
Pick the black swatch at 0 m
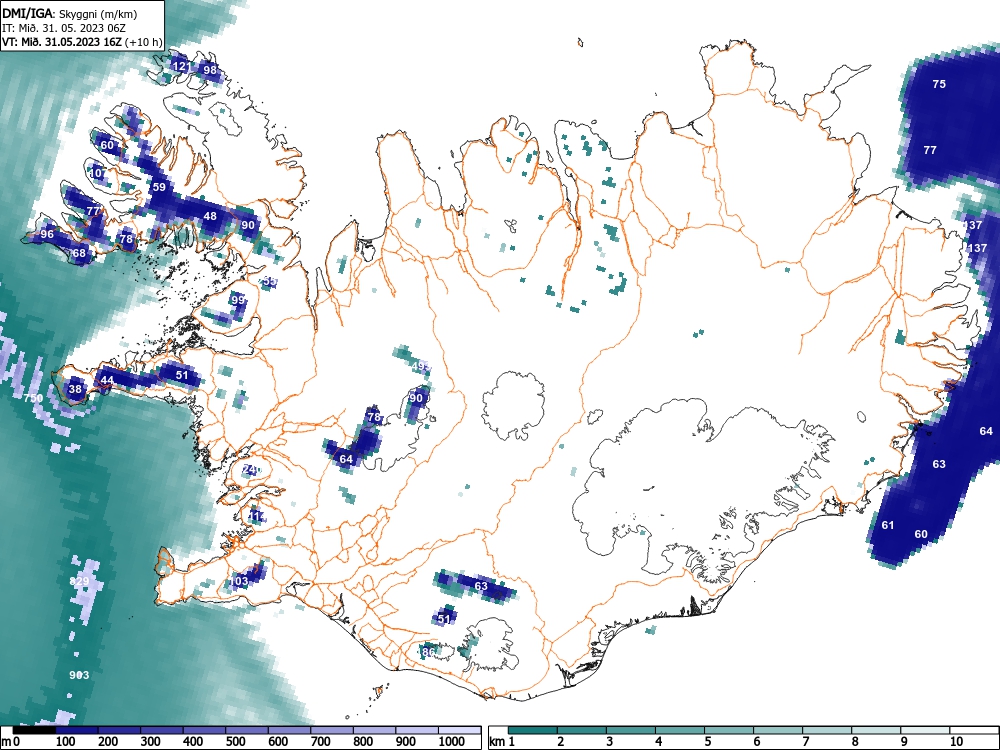tap(34, 731)
